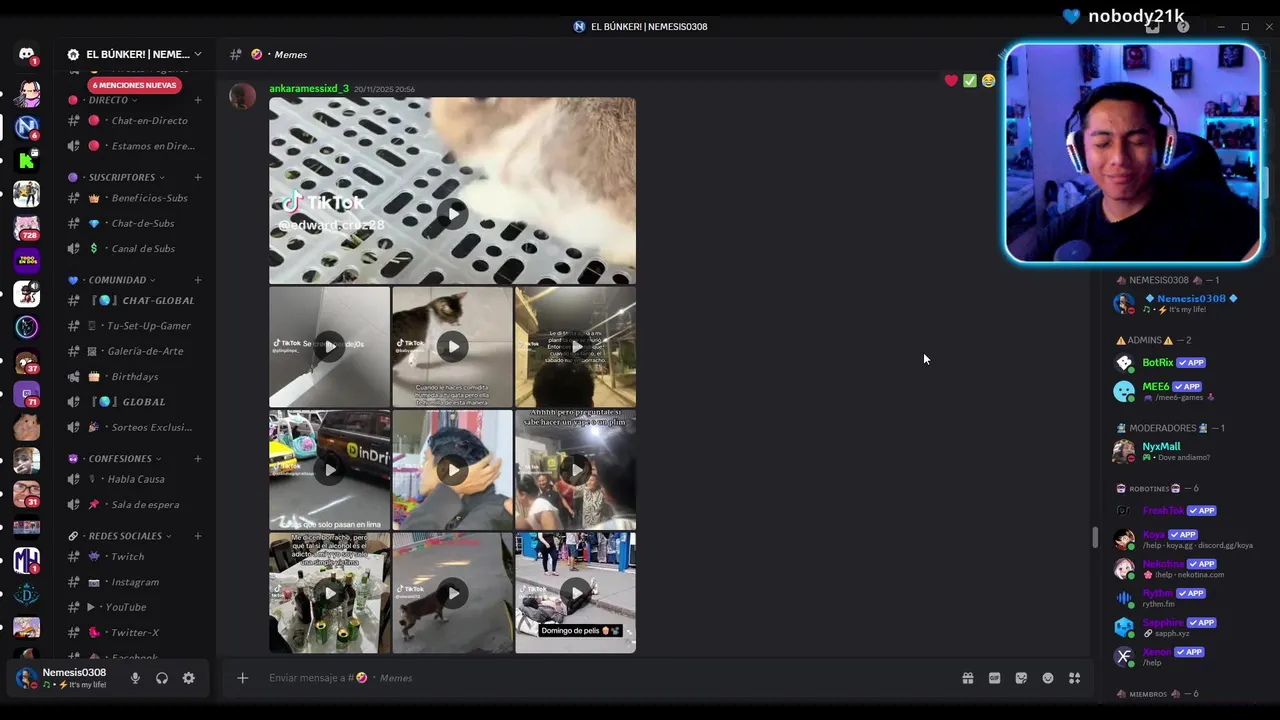Collapse the CONFESIONES category
The width and height of the screenshot is (1280, 720).
[x=120, y=459]
